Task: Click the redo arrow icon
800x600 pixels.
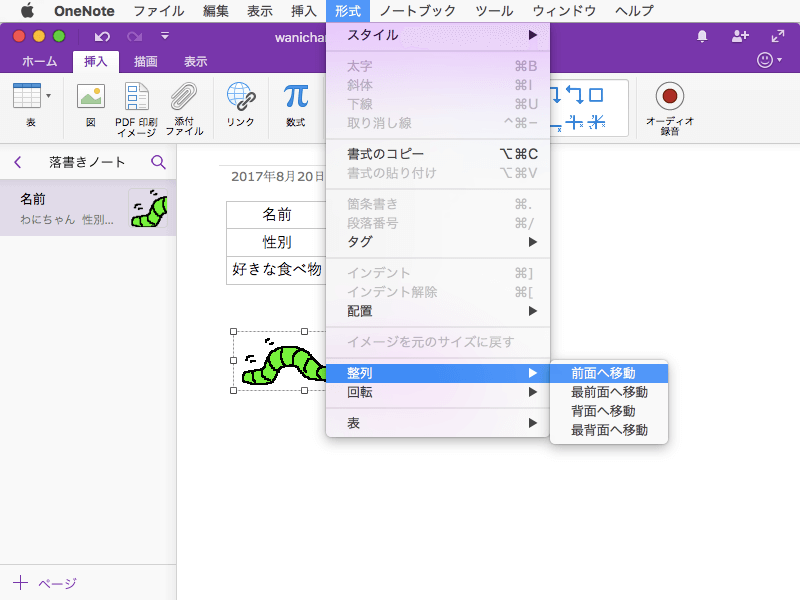Action: pos(135,36)
